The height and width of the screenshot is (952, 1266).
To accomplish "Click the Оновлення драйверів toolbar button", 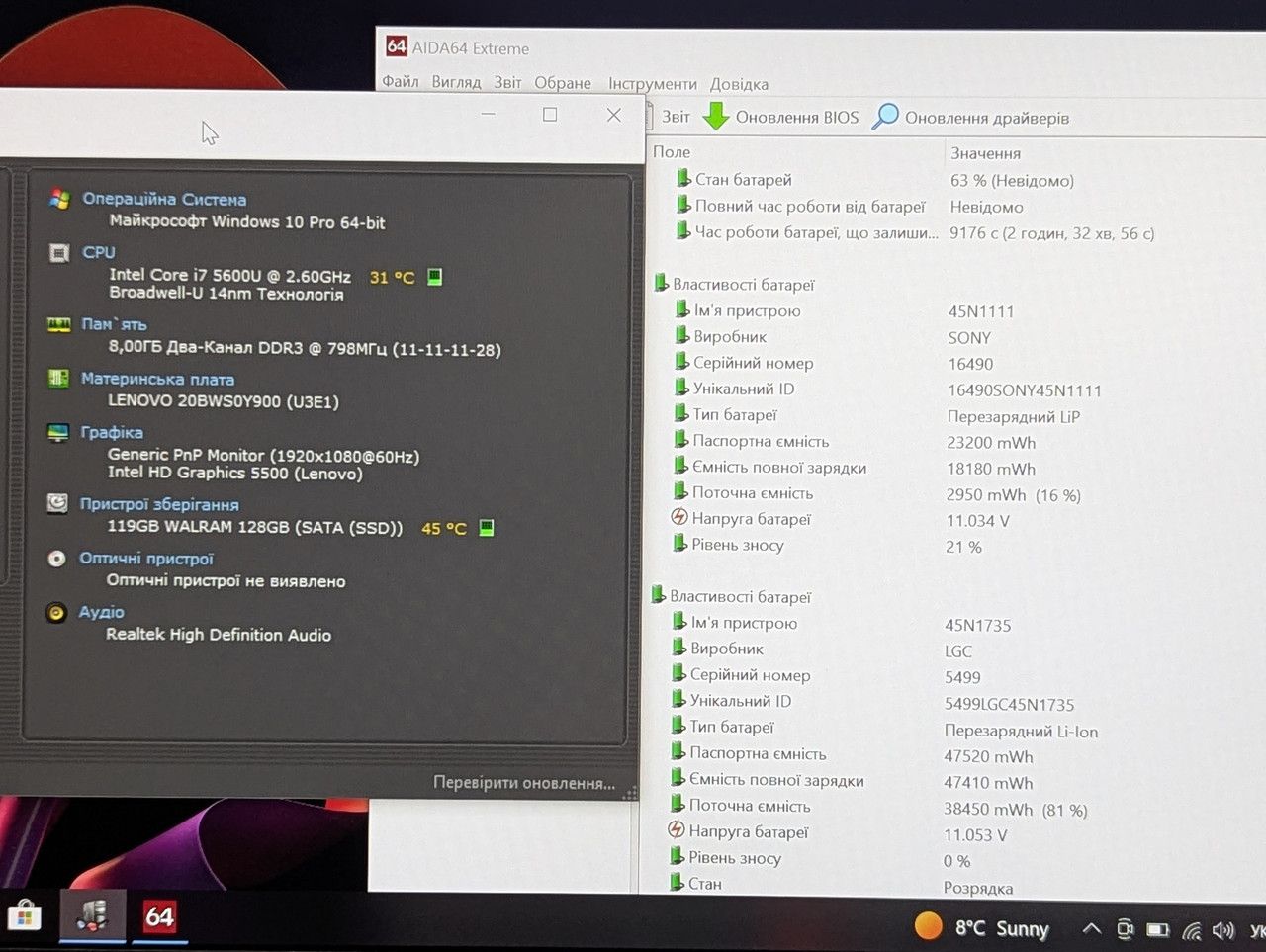I will click(x=970, y=118).
